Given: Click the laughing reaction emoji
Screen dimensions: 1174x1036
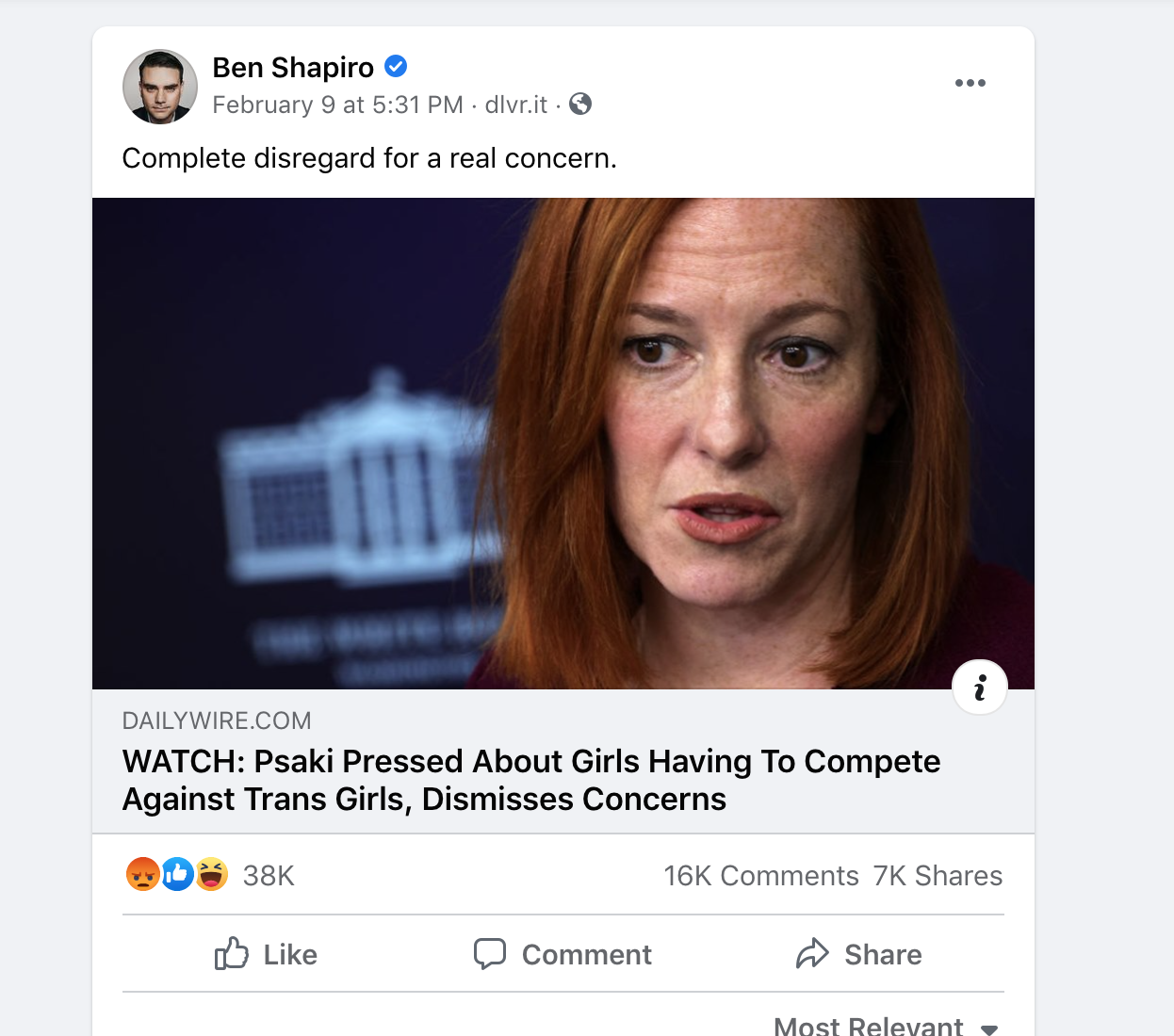Looking at the screenshot, I should point(212,875).
